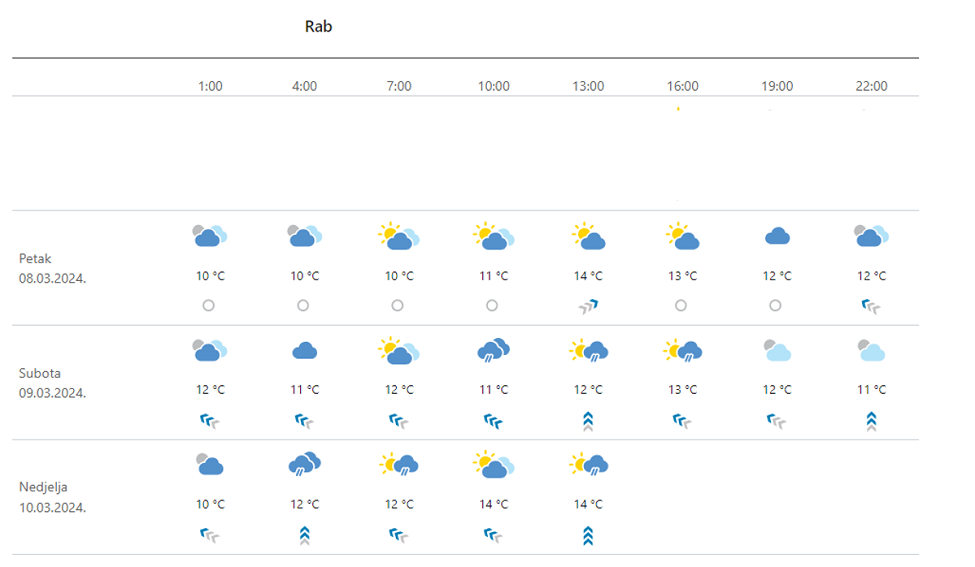The height and width of the screenshot is (567, 975).
Task: Click the overcast cloud icon for Petak 19:00
Action: click(x=777, y=237)
